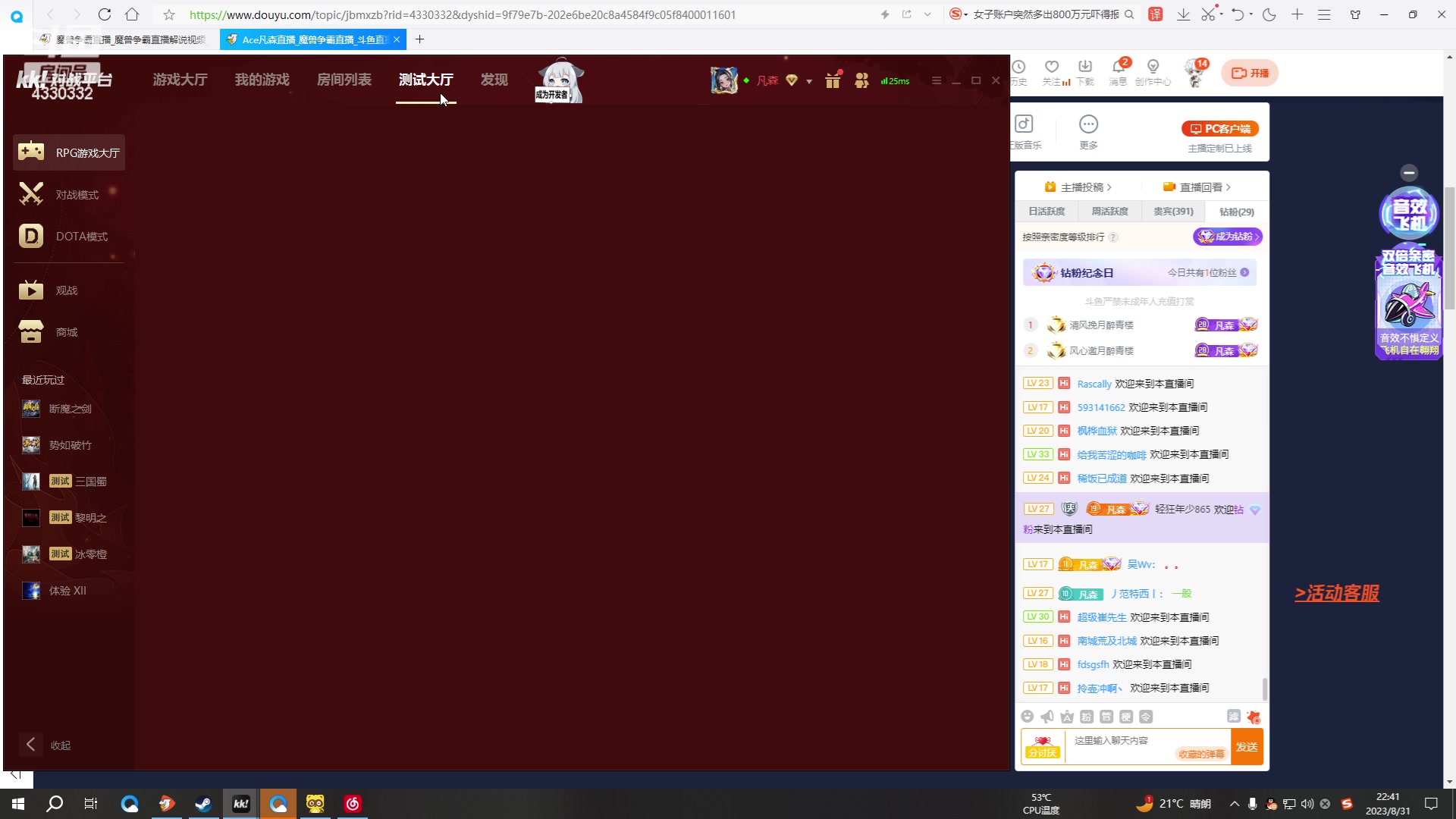Toggle the 粉 fan badge chat option

(x=1087, y=717)
